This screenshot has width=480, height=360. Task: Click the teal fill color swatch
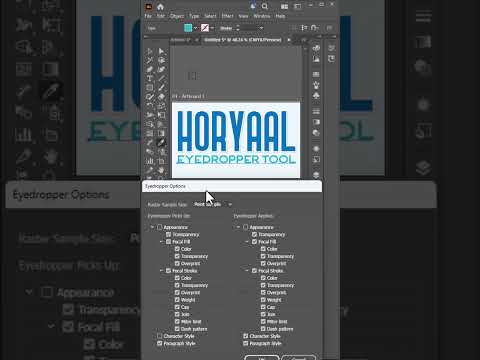(x=188, y=28)
